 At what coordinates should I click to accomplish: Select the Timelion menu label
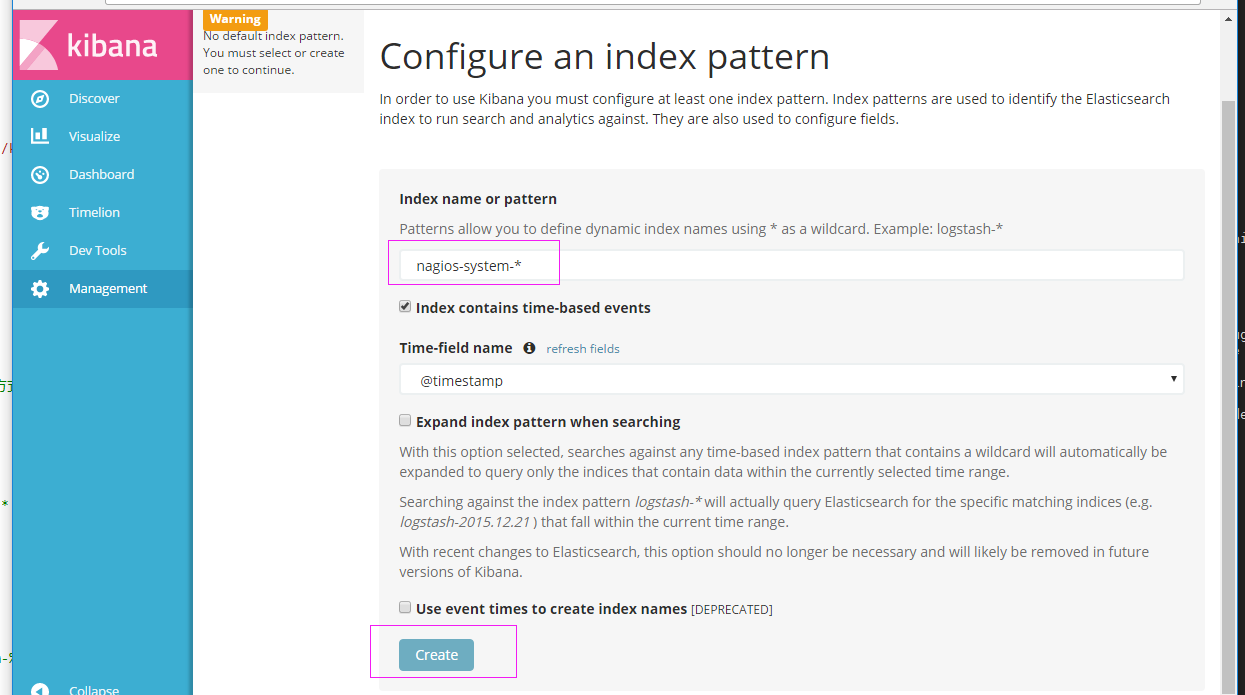(x=94, y=213)
